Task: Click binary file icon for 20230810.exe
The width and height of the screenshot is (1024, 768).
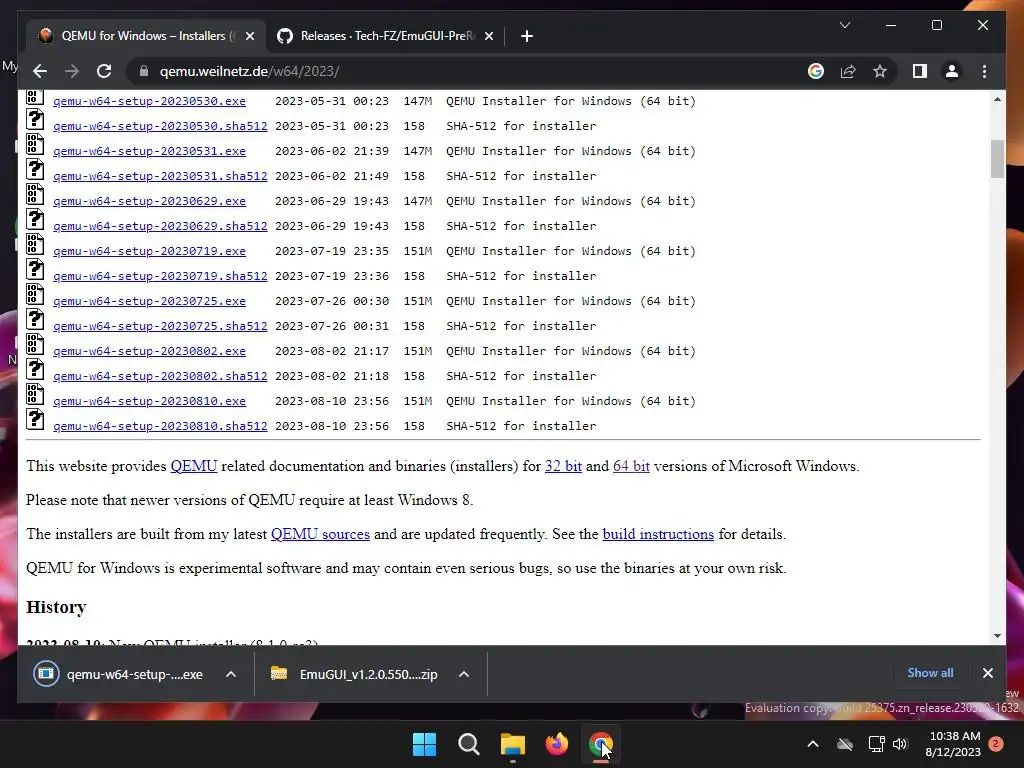Action: pyautogui.click(x=35, y=394)
